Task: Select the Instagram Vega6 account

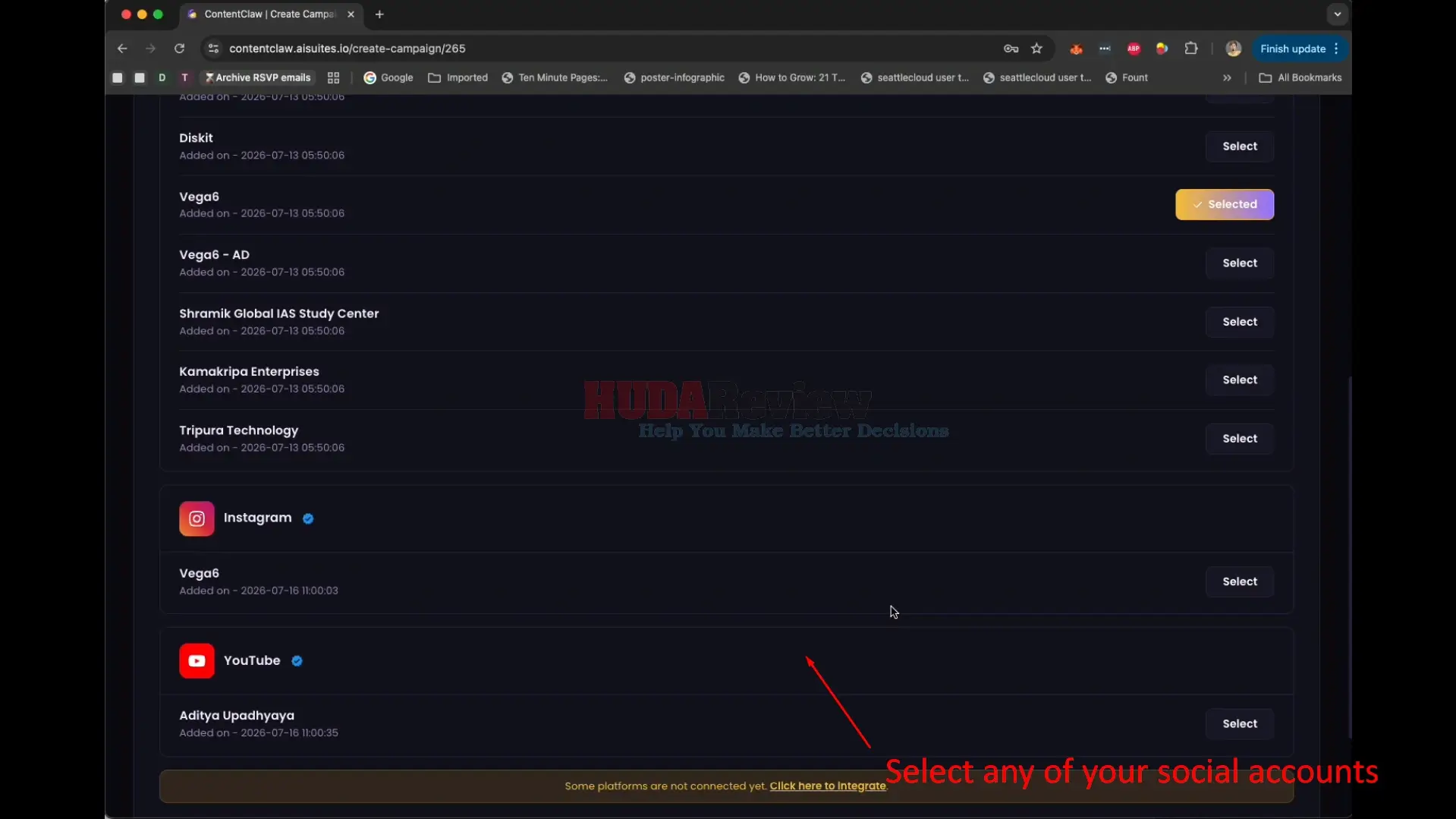Action: coord(1240,581)
